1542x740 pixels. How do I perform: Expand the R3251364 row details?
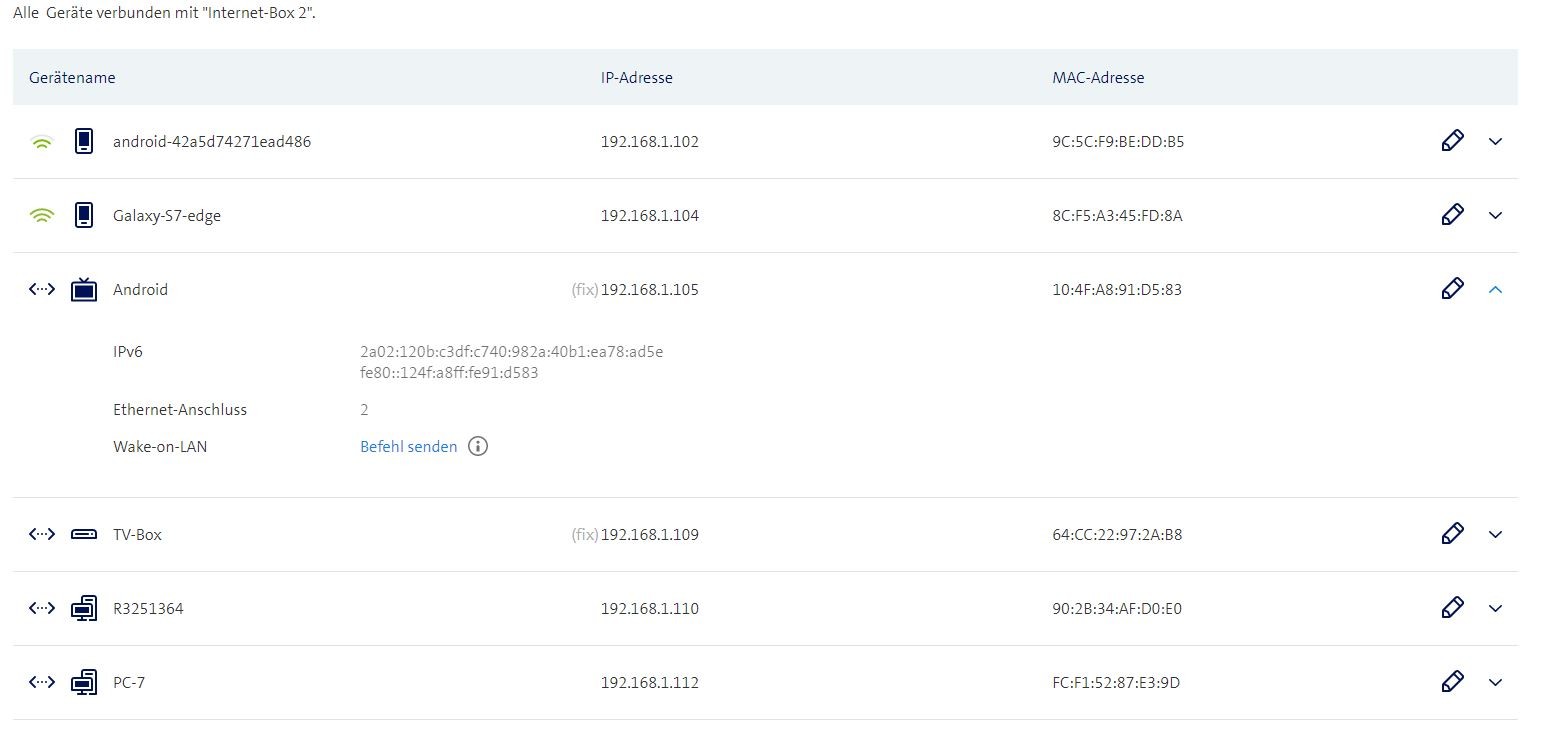pos(1495,609)
